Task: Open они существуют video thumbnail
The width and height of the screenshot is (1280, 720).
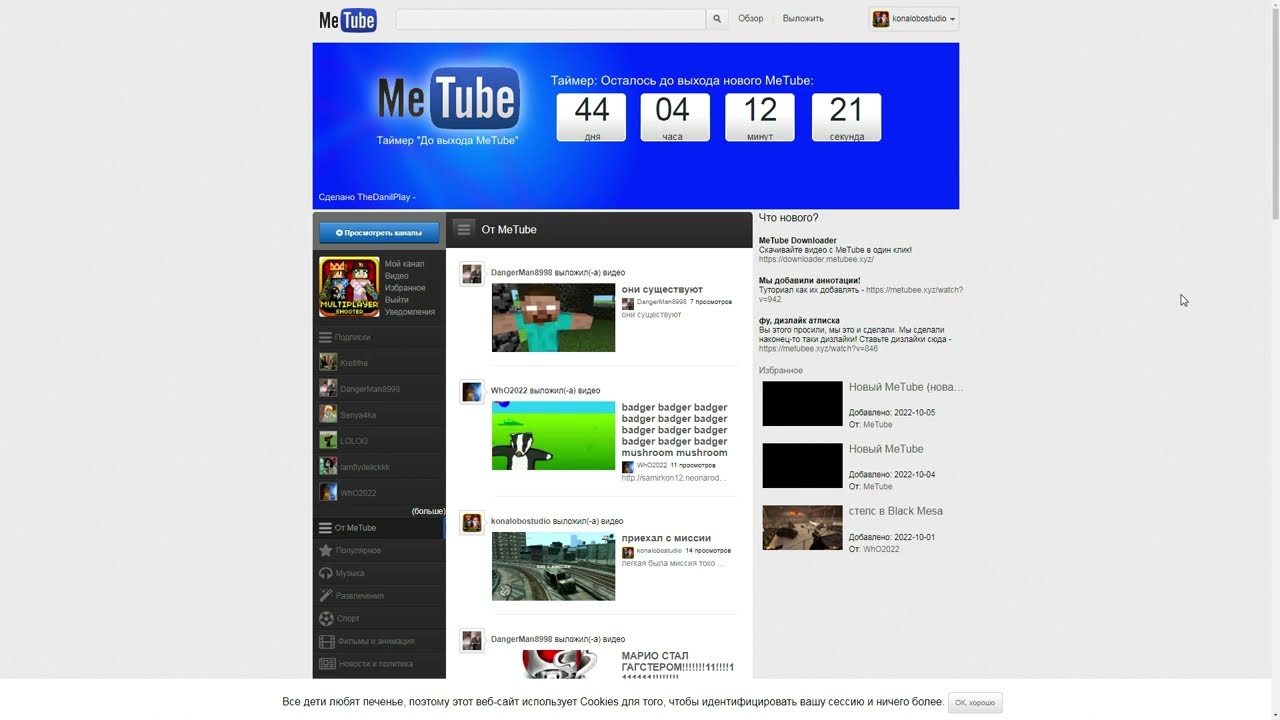Action: (553, 317)
